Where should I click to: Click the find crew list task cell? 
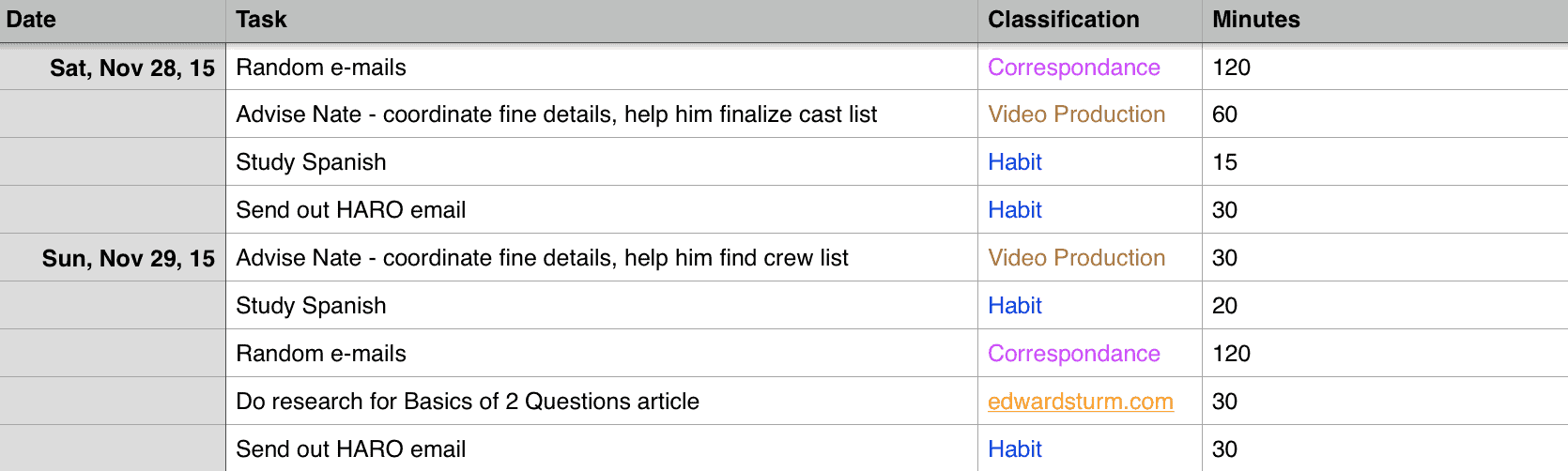click(602, 258)
